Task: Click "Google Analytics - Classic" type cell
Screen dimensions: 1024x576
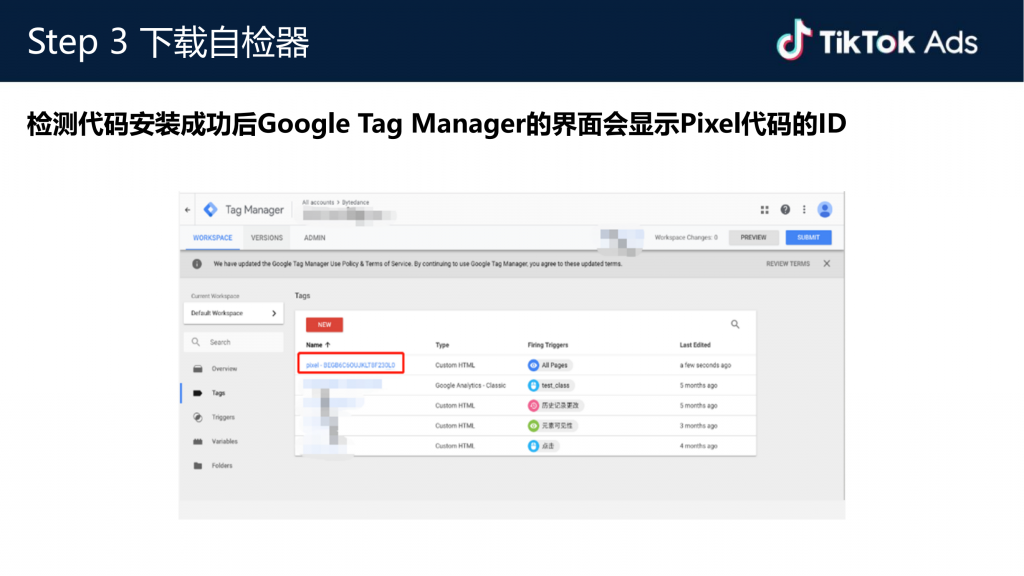Action: (470, 385)
